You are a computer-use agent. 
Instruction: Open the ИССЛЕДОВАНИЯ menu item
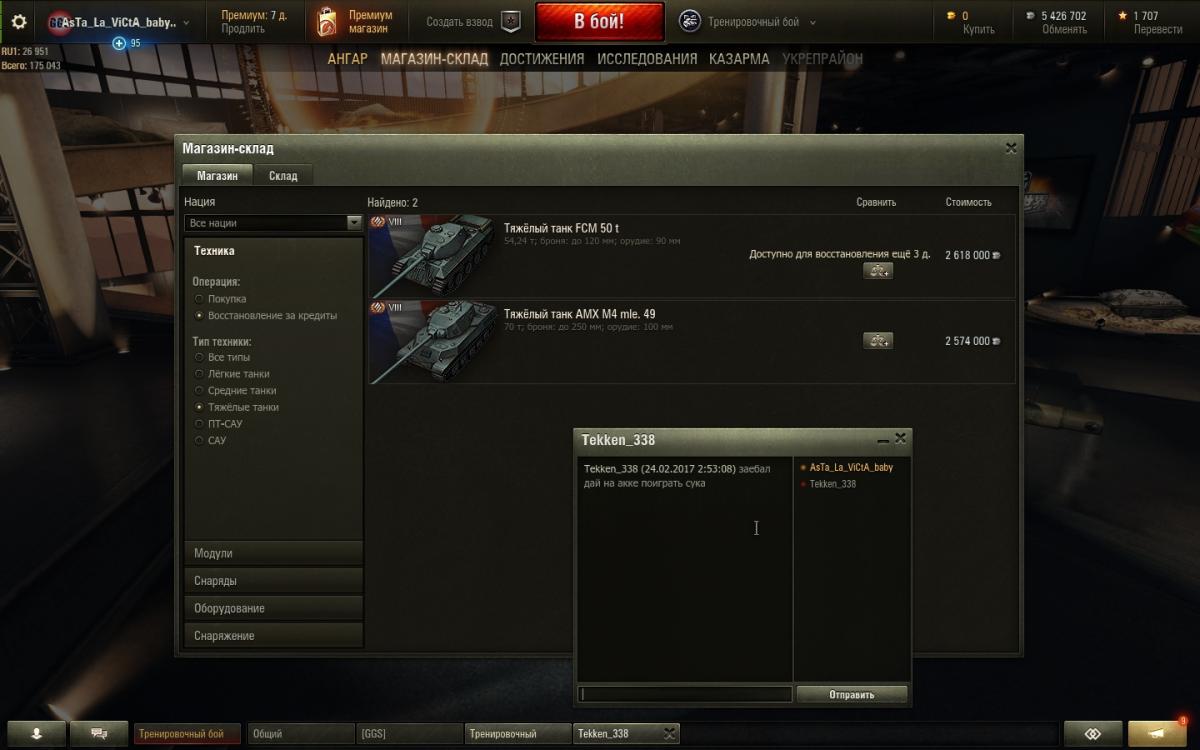[x=647, y=59]
